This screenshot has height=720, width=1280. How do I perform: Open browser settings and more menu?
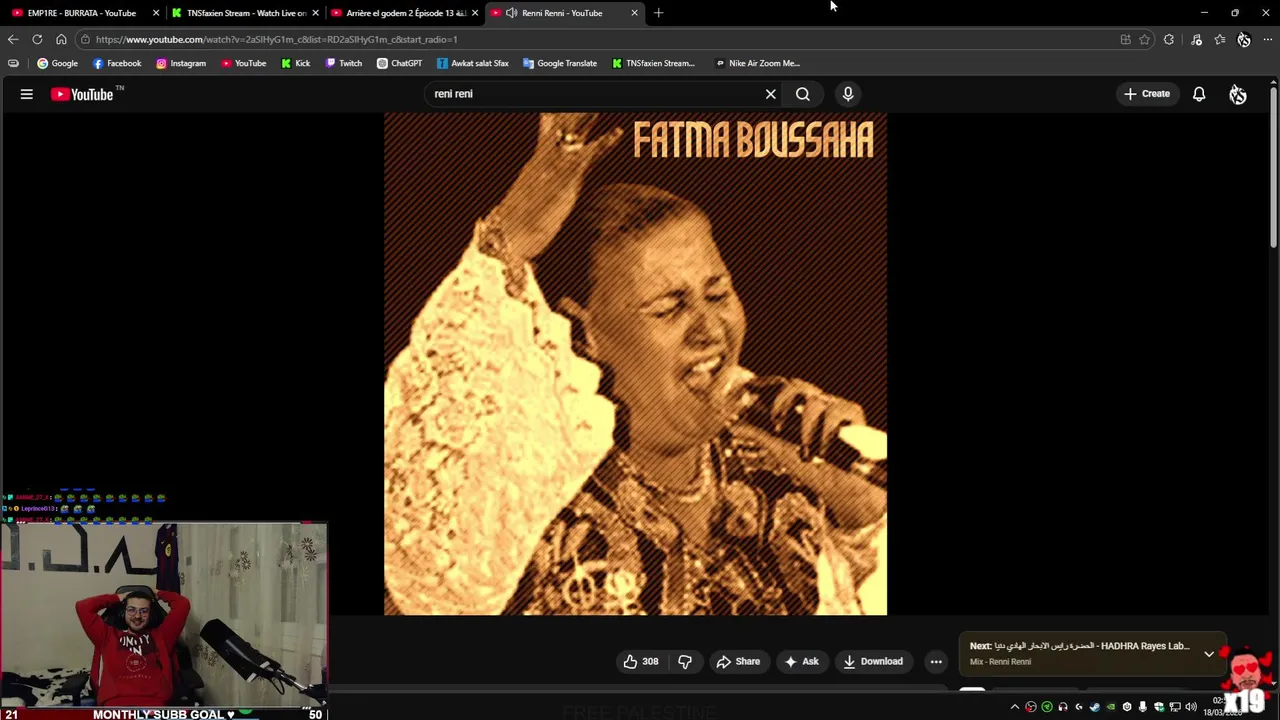pos(1268,39)
